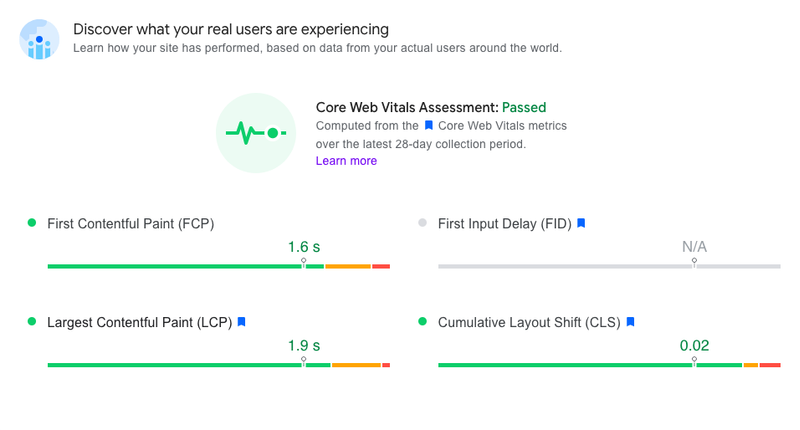Click the blue bookmark beside Core Web Vitals metrics
The width and height of the screenshot is (800, 430).
pos(429,125)
